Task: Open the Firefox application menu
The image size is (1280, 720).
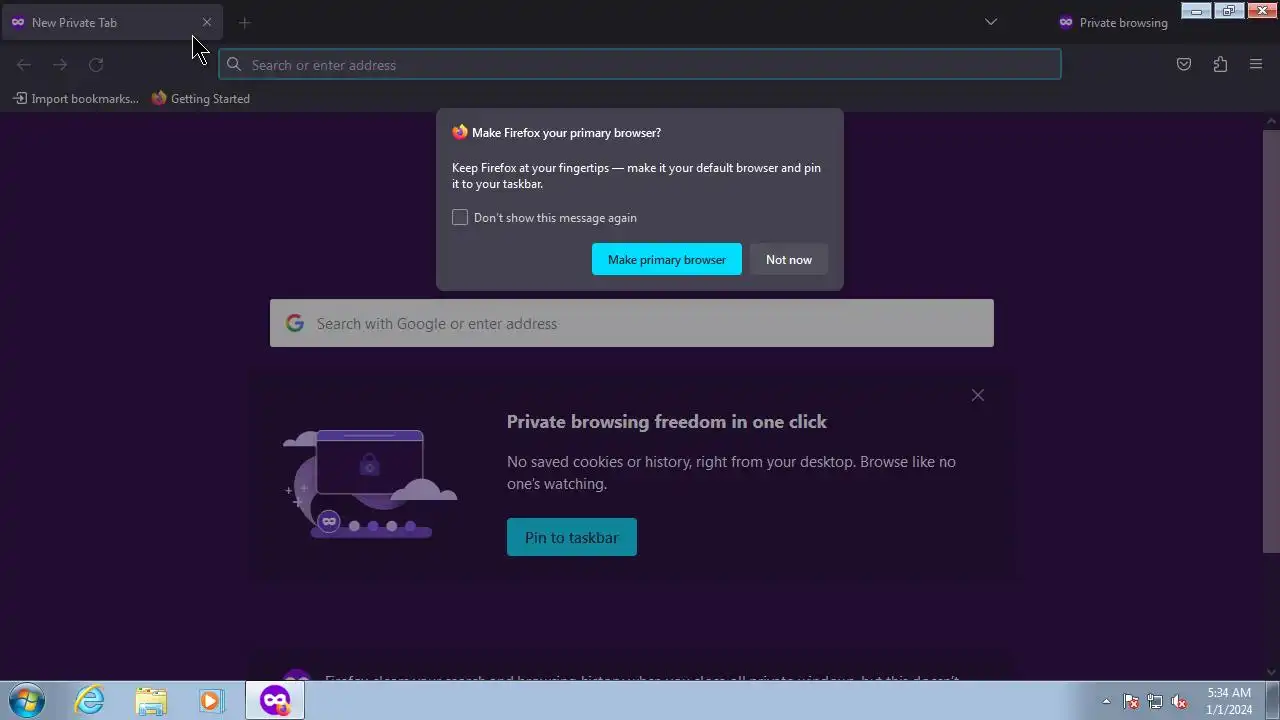Action: tap(1256, 65)
